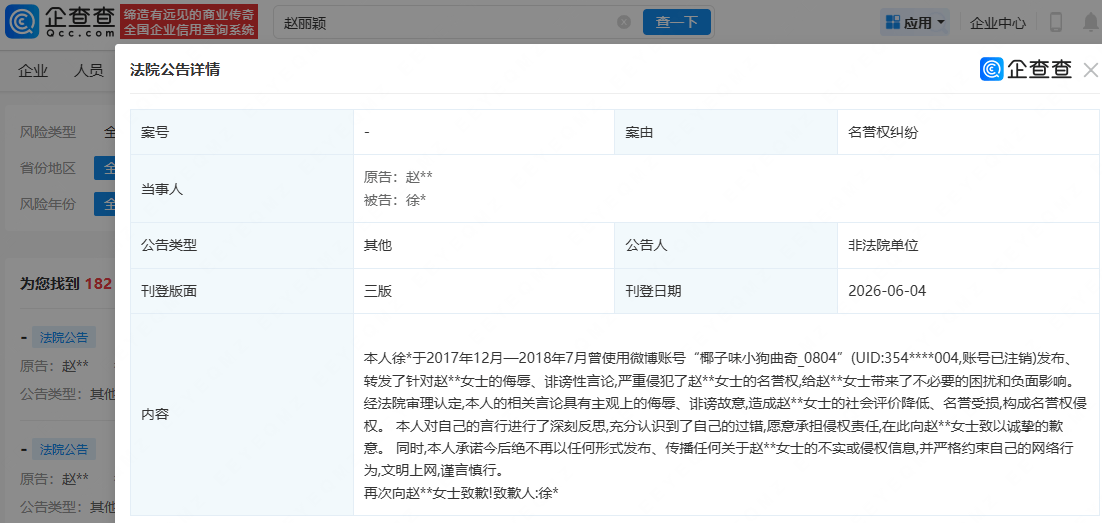Select the 法院公告 tag in the second result

tap(64, 449)
